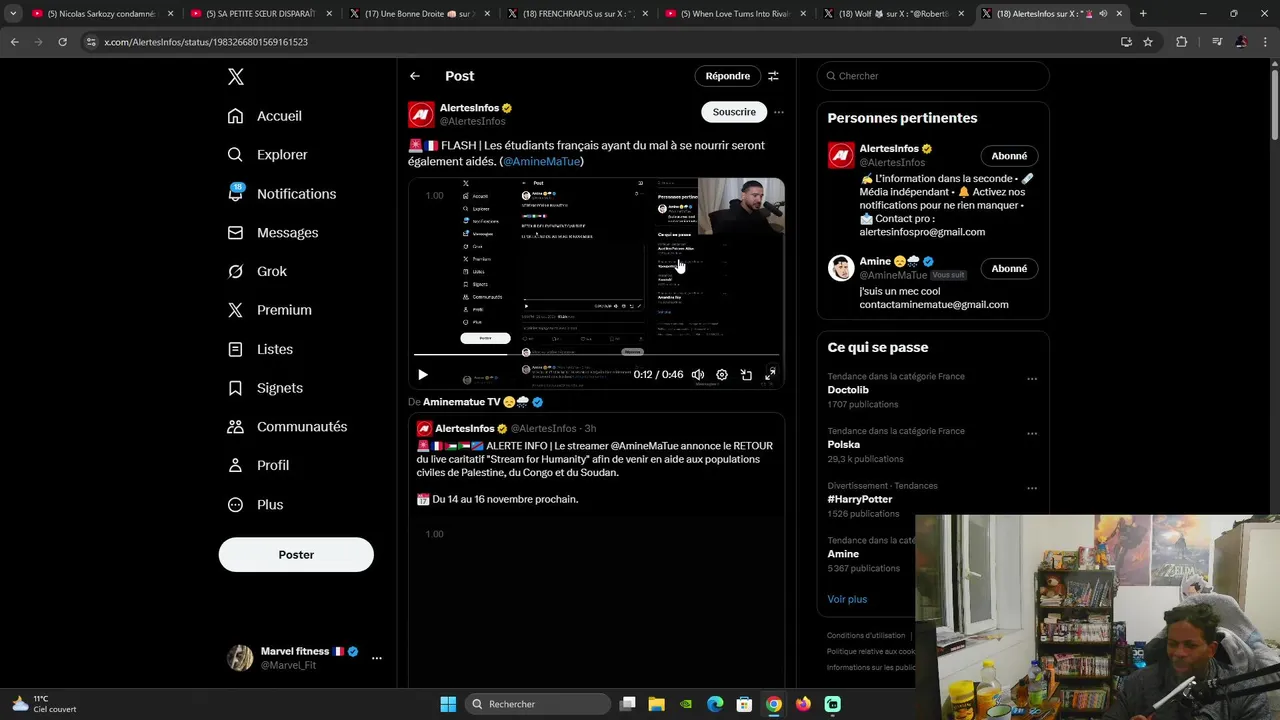This screenshot has height=720, width=1280.
Task: Click the taskbar Rechercher search box
Action: [539, 704]
